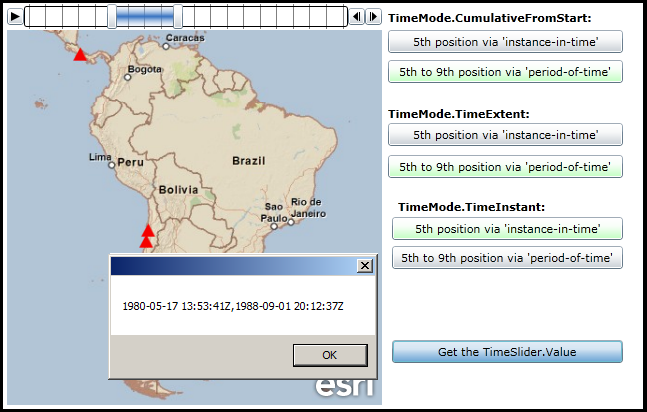Click OK in the message dialog

pyautogui.click(x=329, y=355)
